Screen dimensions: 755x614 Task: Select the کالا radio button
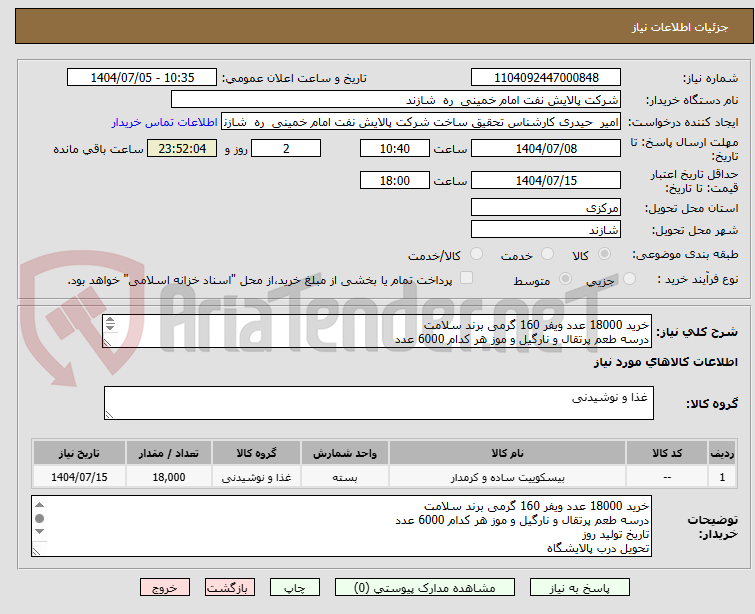pos(604,254)
